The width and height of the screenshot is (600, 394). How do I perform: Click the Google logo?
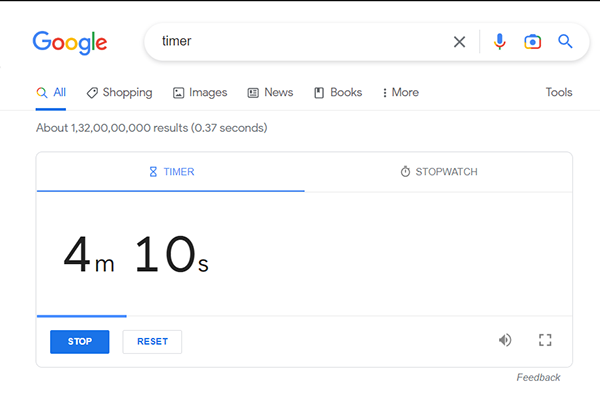click(x=70, y=42)
